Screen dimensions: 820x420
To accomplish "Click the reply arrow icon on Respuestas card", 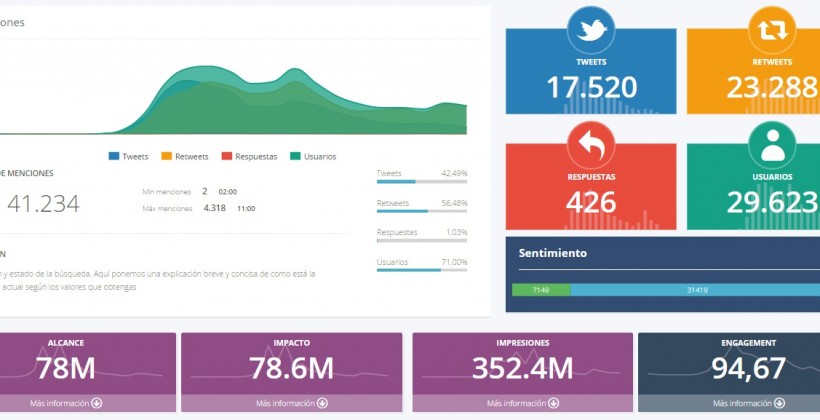I will coord(591,145).
